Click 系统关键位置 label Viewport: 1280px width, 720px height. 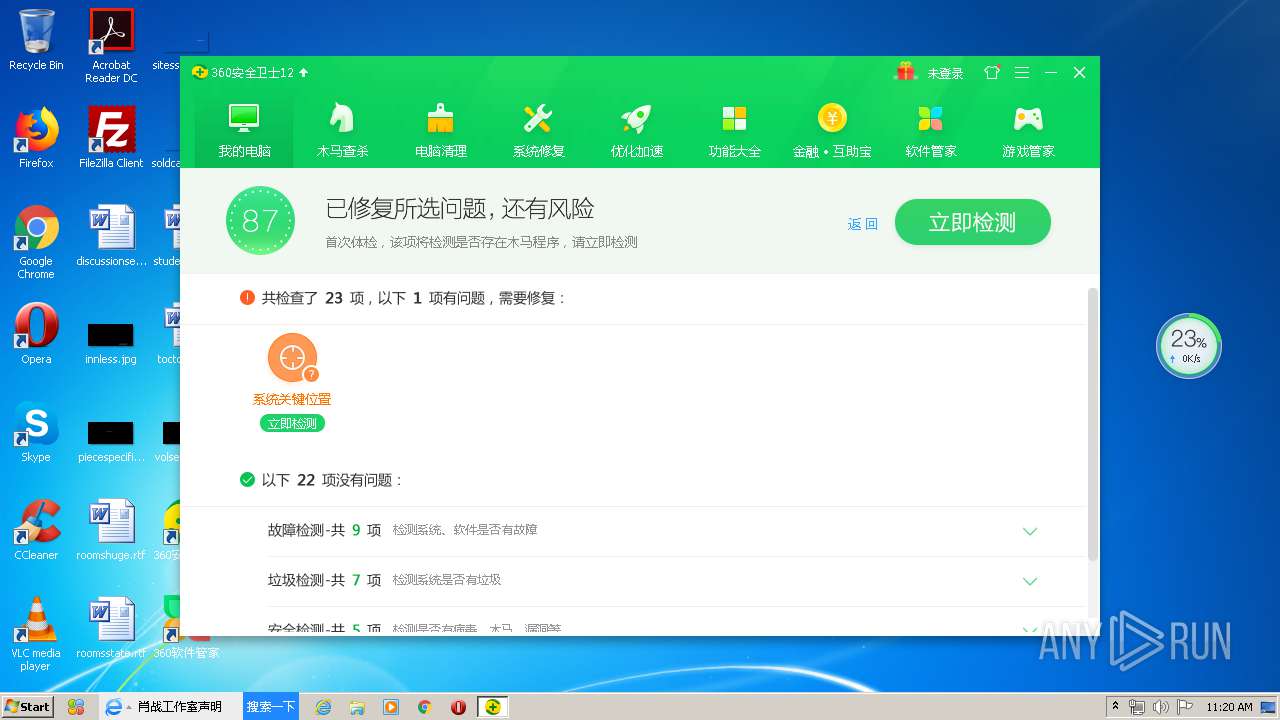(292, 399)
